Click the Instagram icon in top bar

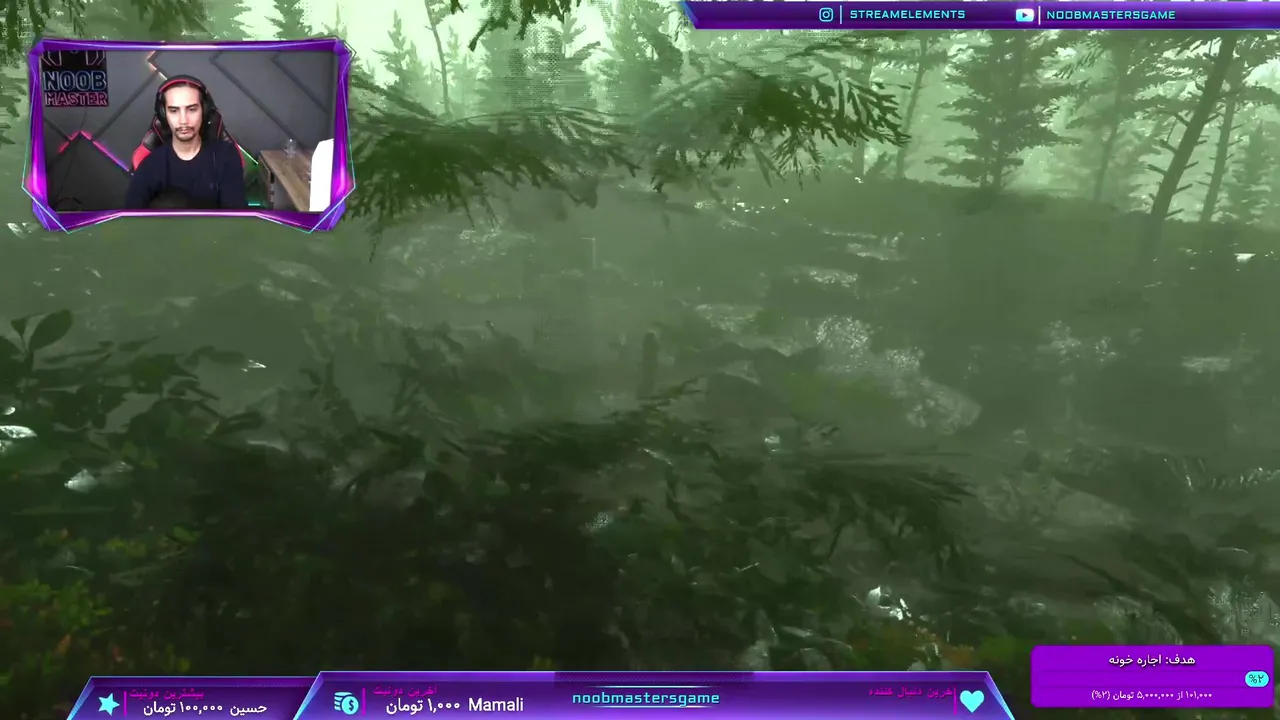click(826, 14)
